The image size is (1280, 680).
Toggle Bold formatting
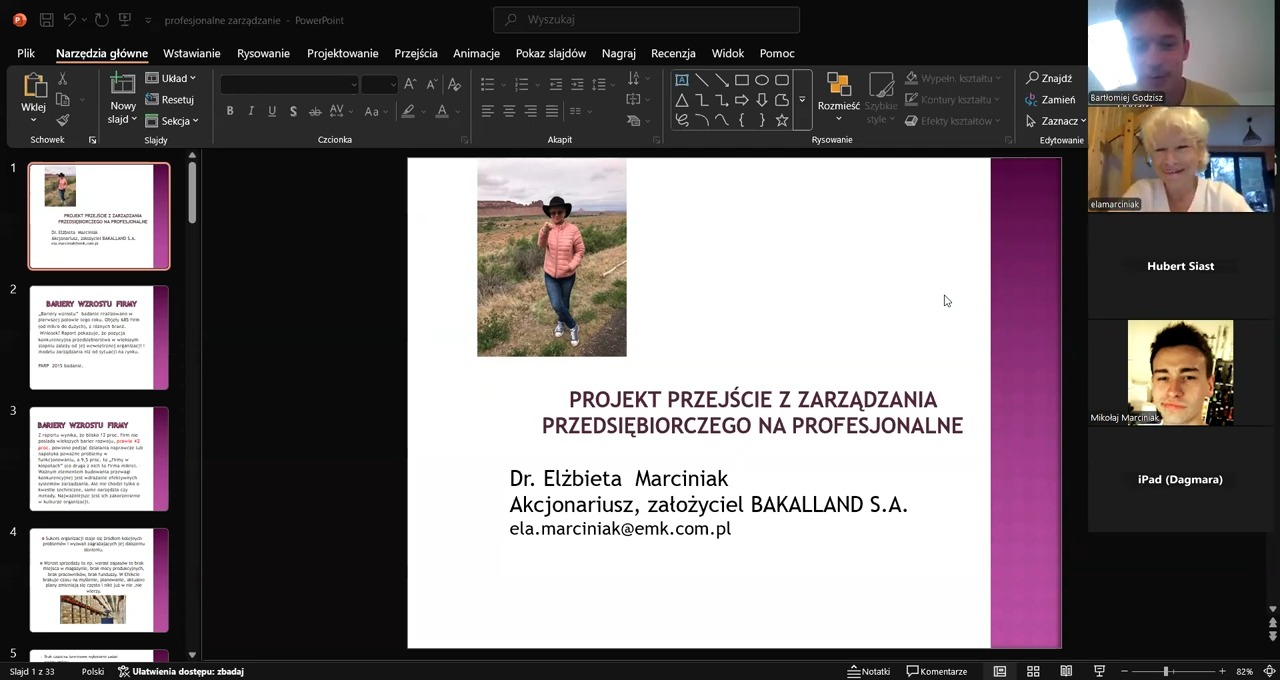(x=230, y=111)
